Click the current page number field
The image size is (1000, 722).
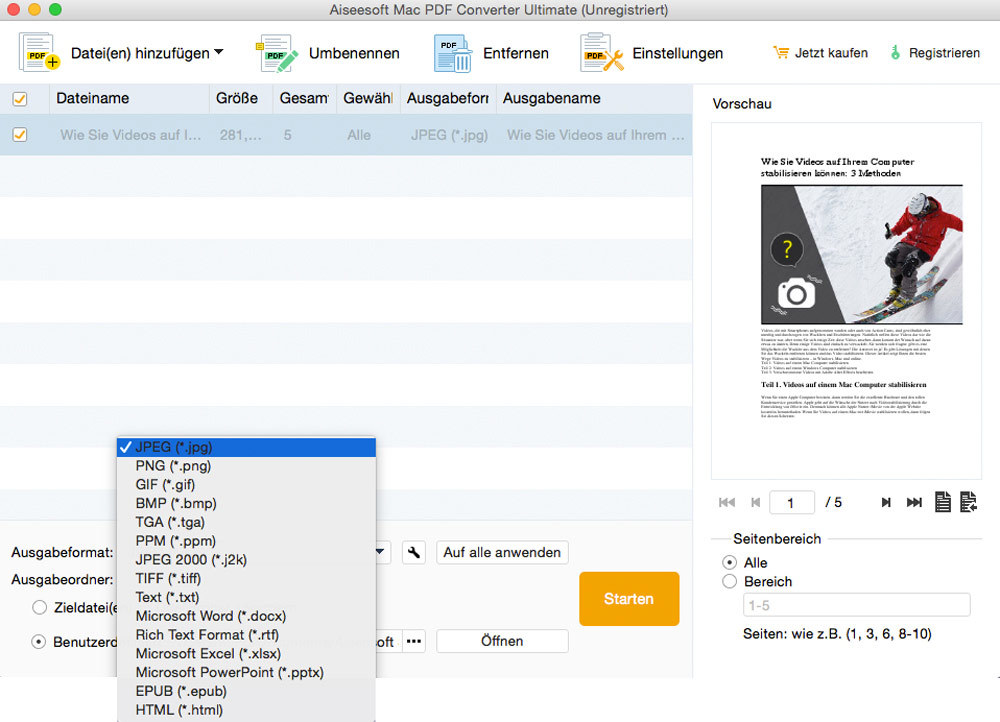point(791,503)
